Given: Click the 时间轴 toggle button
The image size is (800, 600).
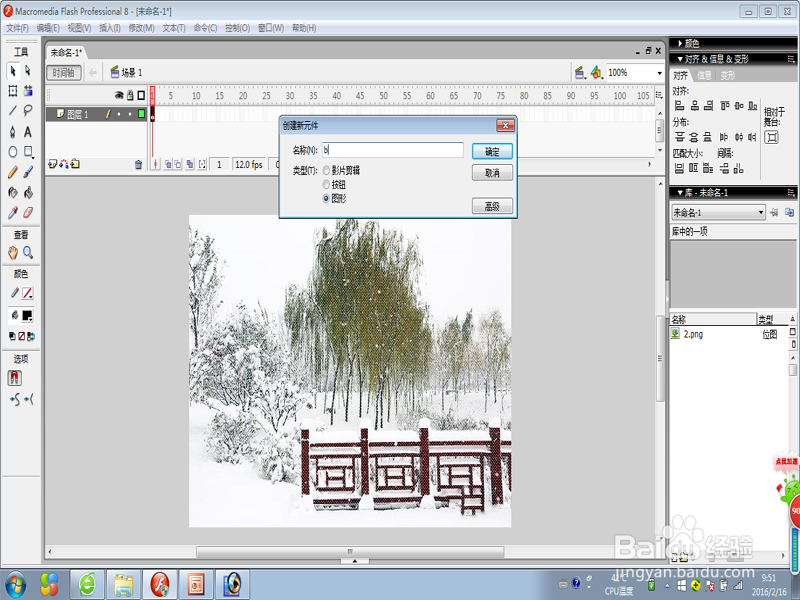Looking at the screenshot, I should [63, 73].
